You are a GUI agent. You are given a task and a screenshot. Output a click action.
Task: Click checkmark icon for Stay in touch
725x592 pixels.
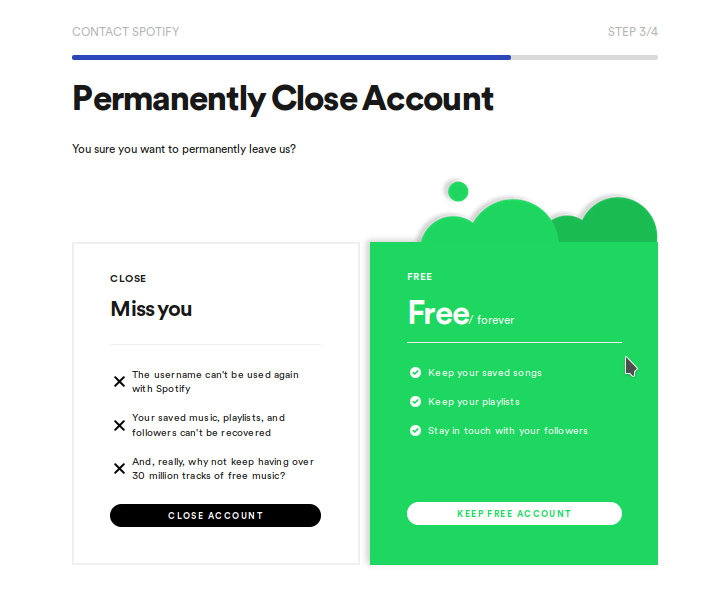click(415, 431)
